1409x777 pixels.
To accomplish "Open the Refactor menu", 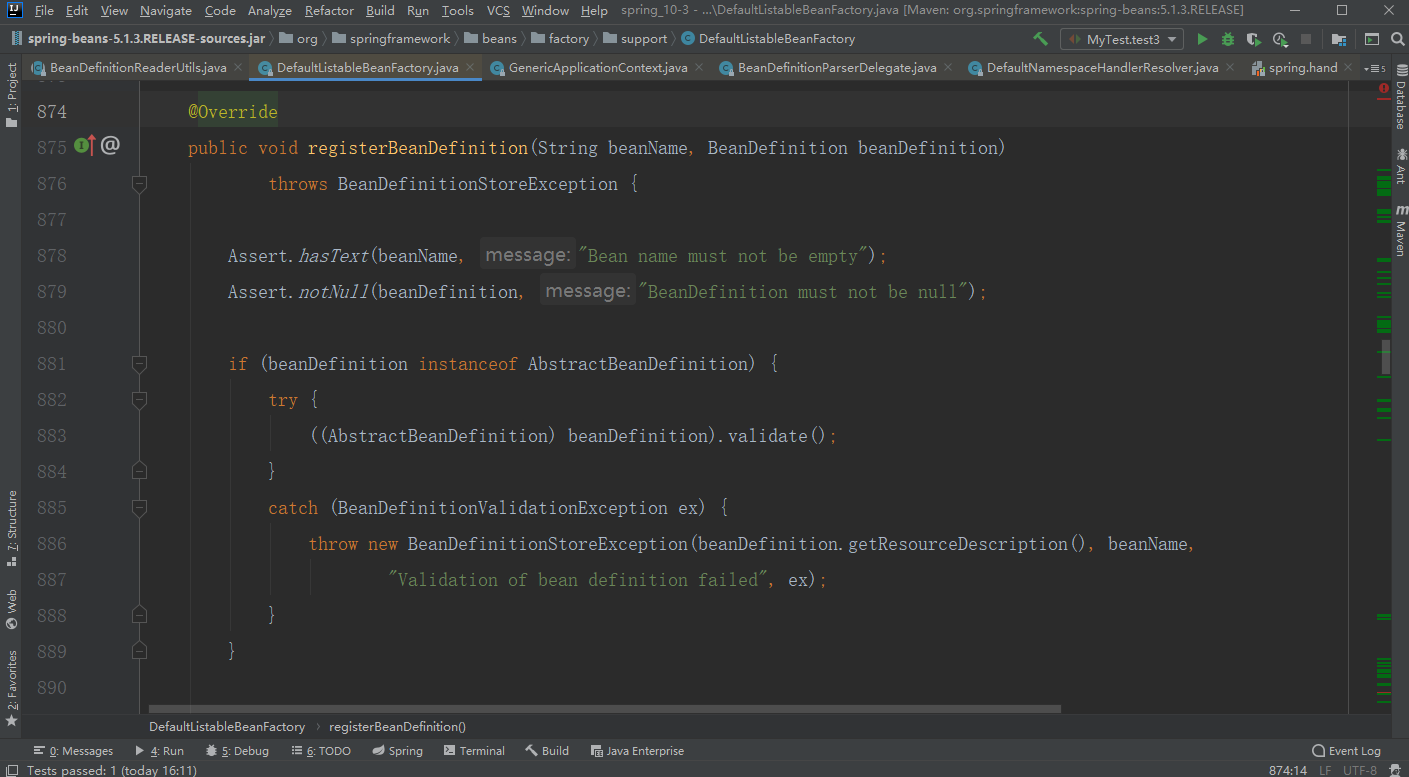I will pos(329,10).
